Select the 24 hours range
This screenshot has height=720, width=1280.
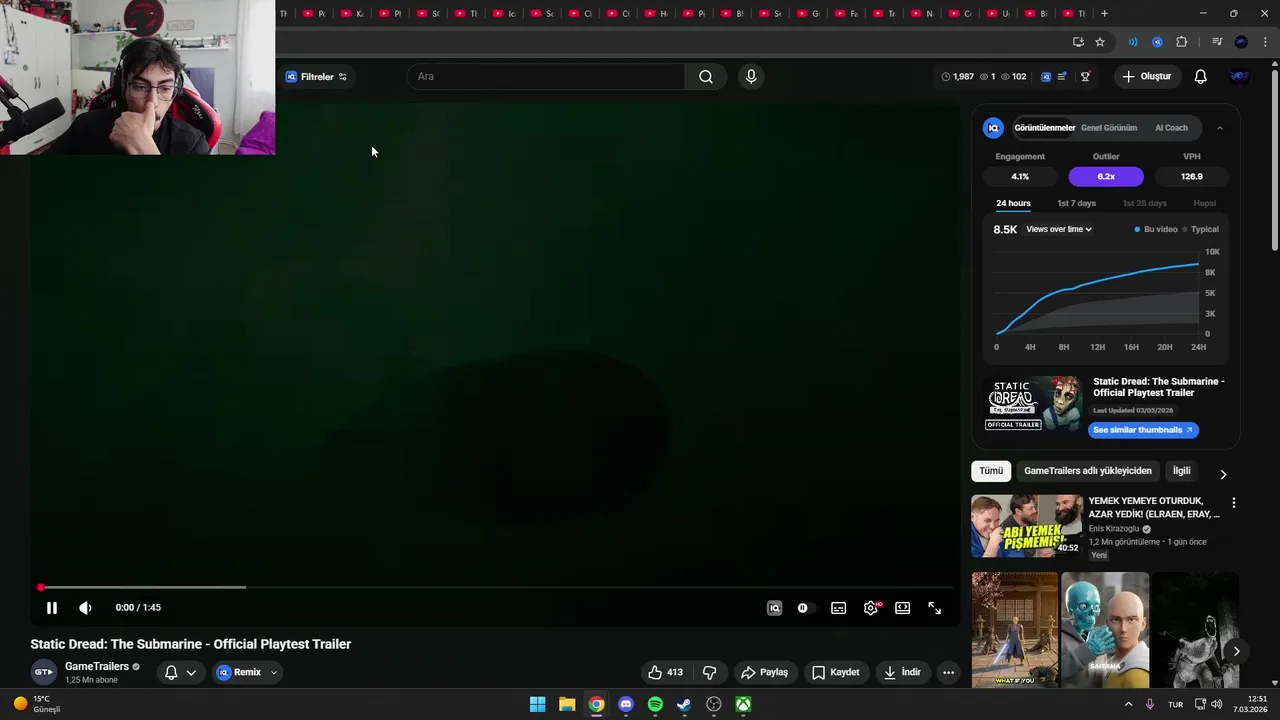coord(1013,203)
